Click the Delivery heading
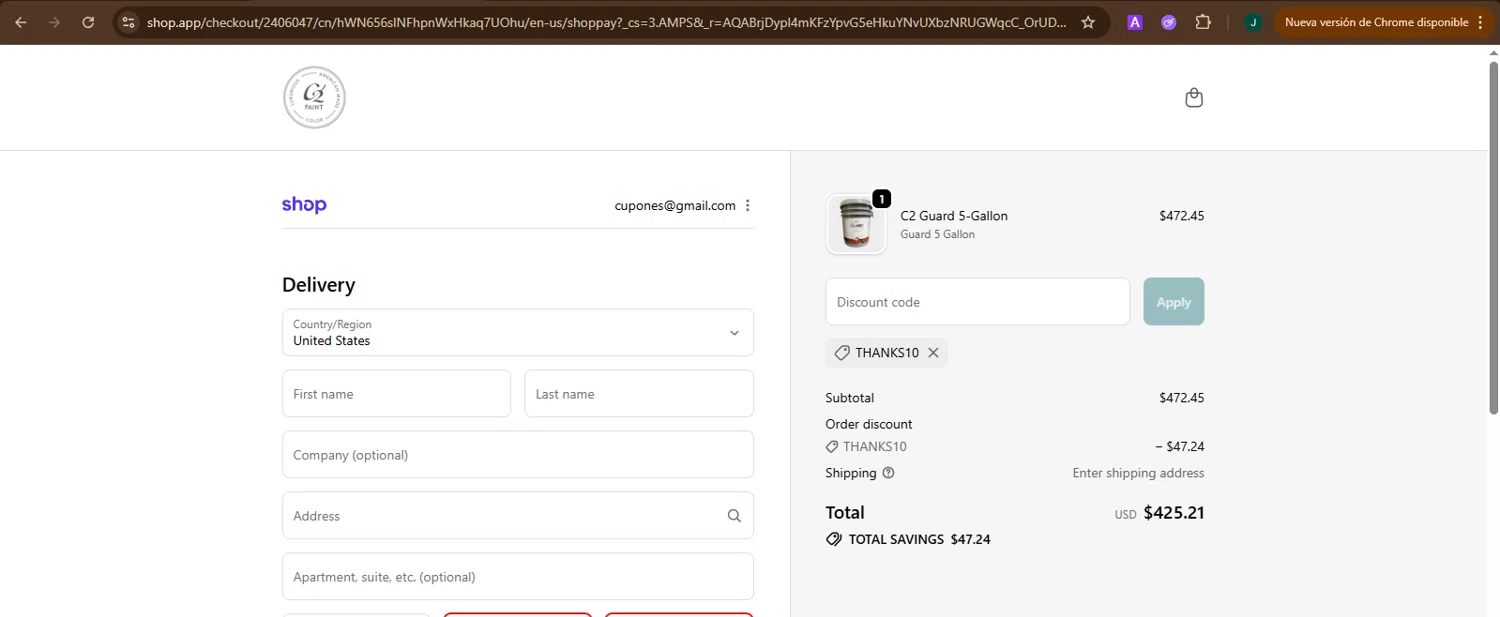This screenshot has height=617, width=1500. click(319, 285)
